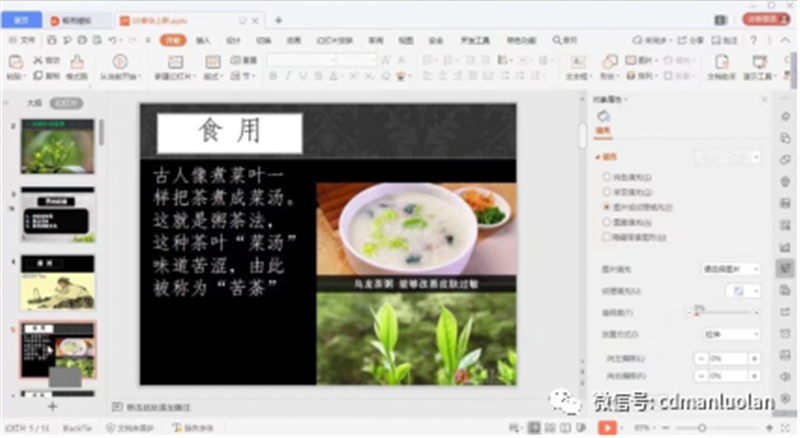Image resolution: width=800 pixels, height=438 pixels.
Task: Expand the placement mode (放置方式) dropdown
Action: 730,334
